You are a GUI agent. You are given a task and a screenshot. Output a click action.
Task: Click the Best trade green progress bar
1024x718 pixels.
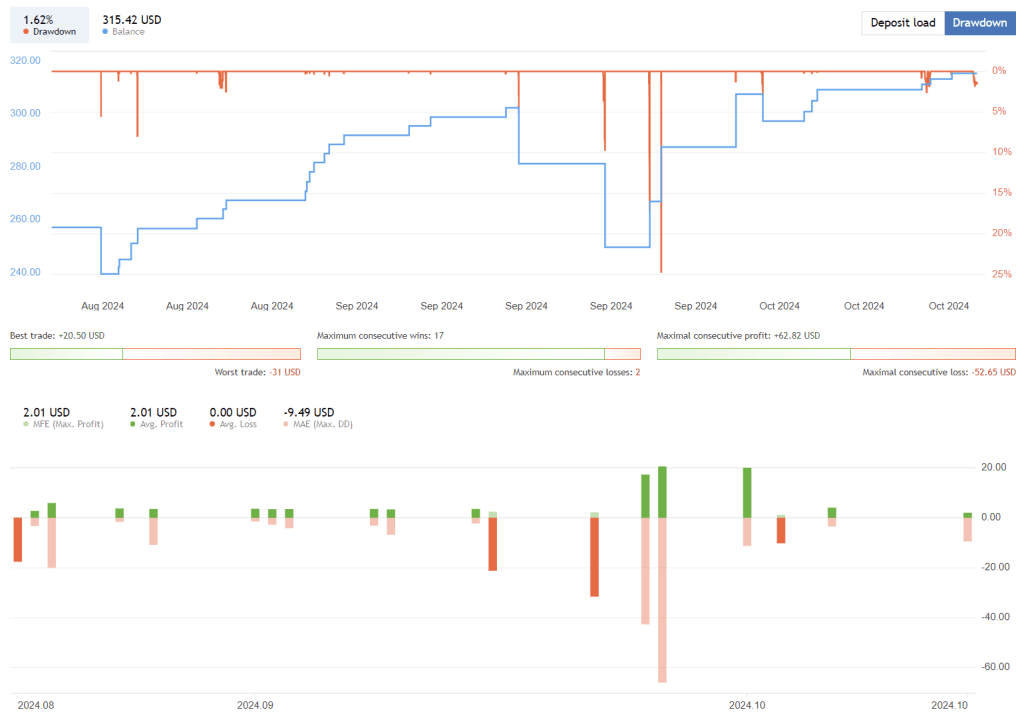[x=66, y=353]
